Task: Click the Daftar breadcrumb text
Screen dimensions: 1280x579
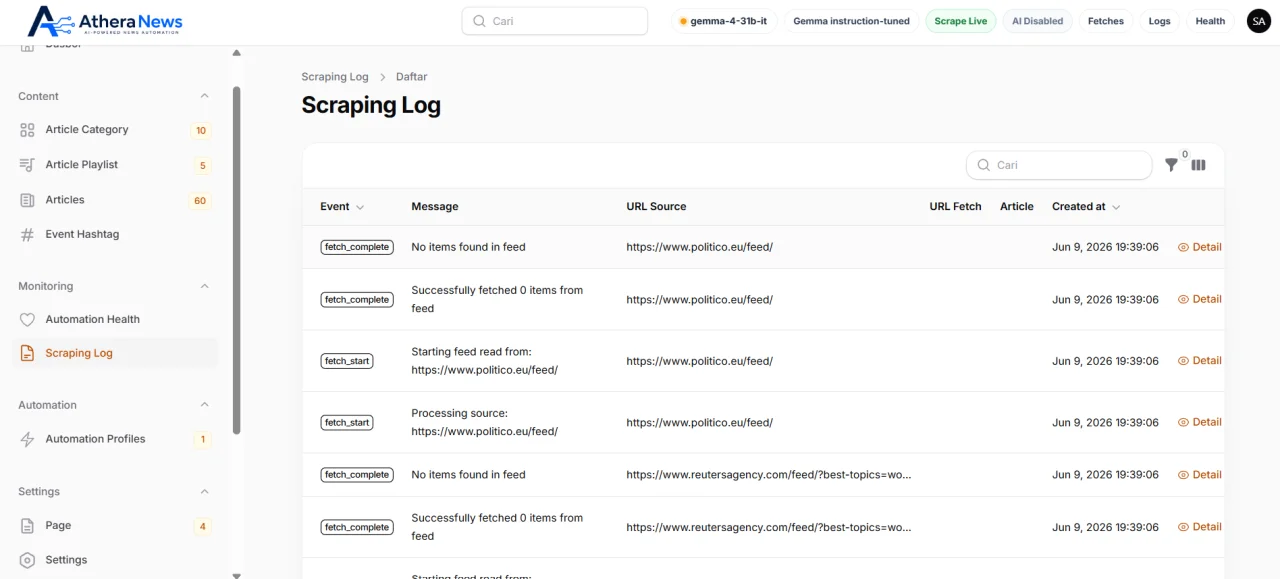Action: click(x=411, y=77)
